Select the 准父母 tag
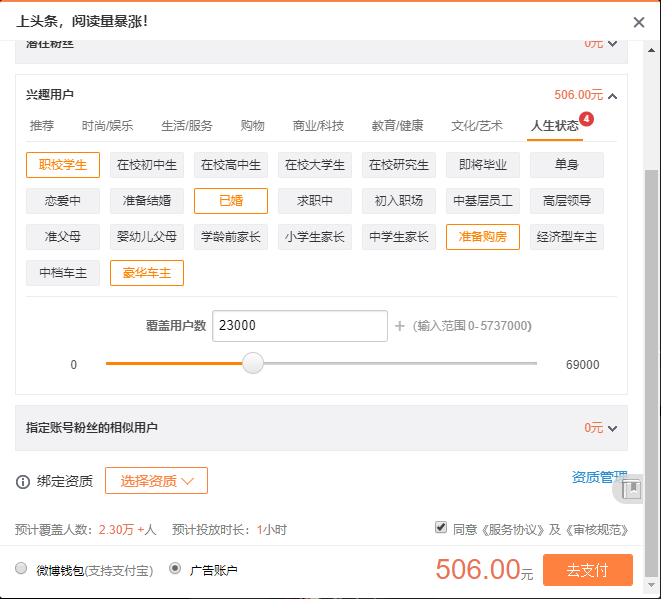Image resolution: width=661 pixels, height=599 pixels. 63,237
